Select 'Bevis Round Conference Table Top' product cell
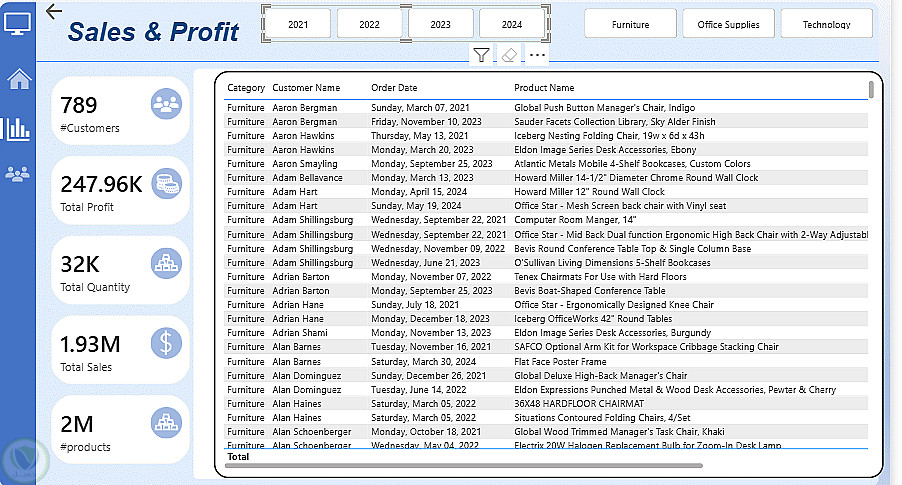 tap(633, 249)
